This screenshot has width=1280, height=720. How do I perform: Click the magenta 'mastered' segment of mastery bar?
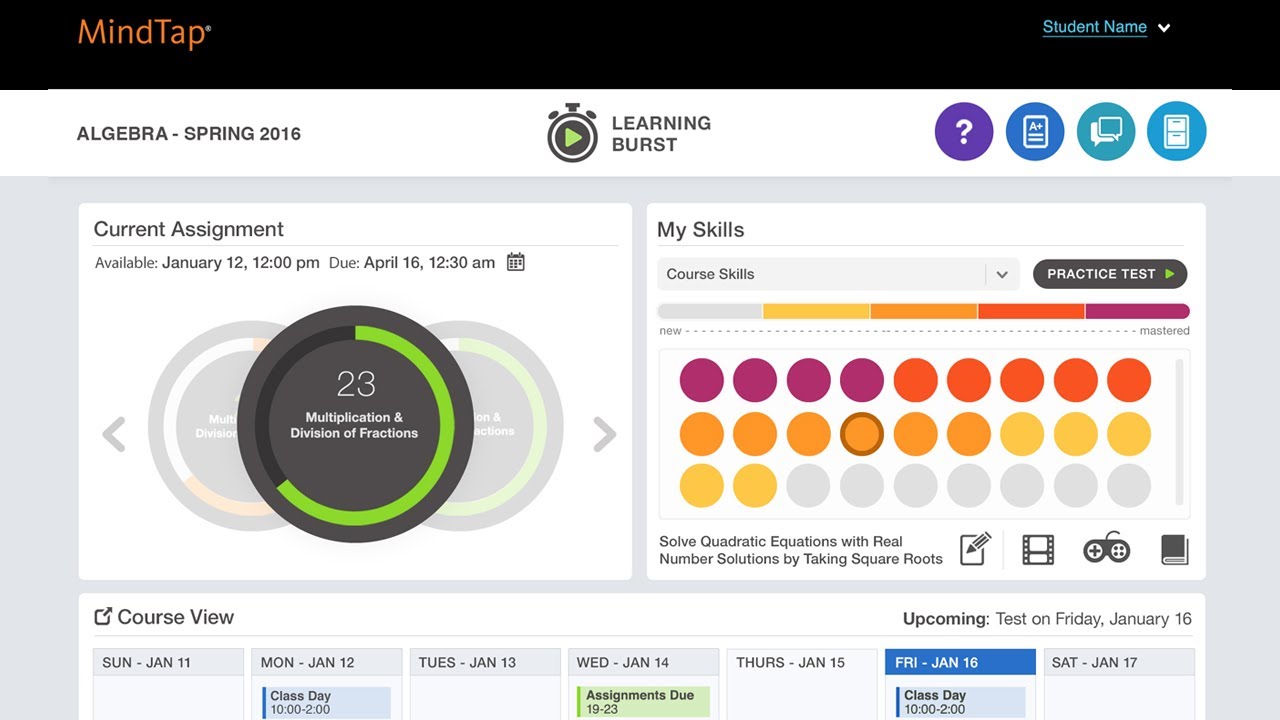point(1138,311)
